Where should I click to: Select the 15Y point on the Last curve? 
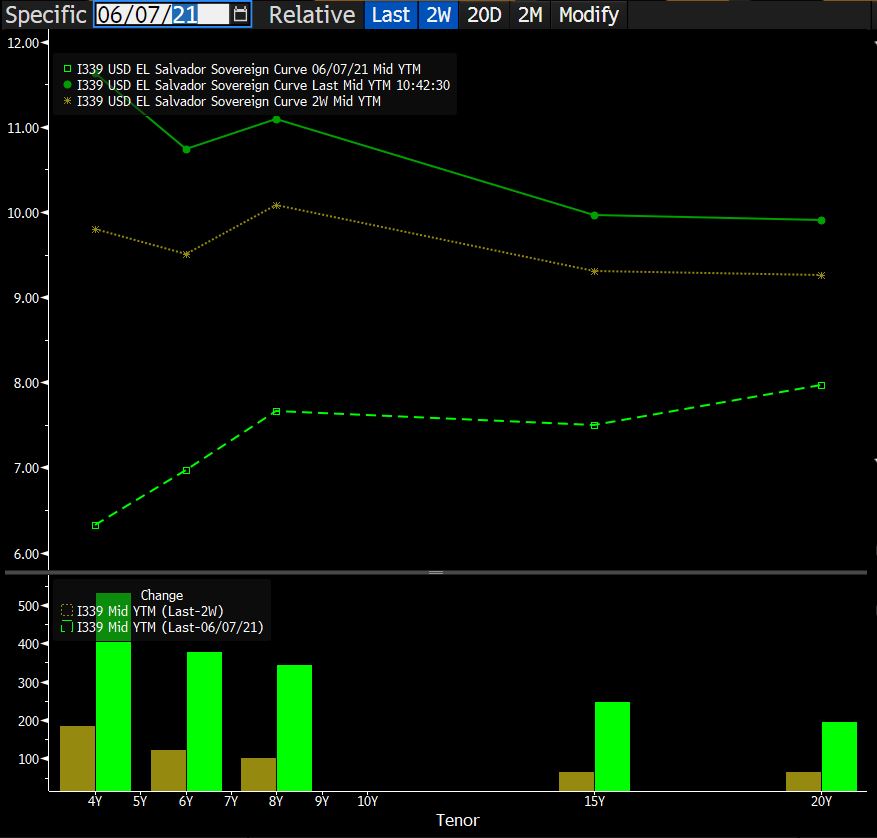pyautogui.click(x=595, y=215)
